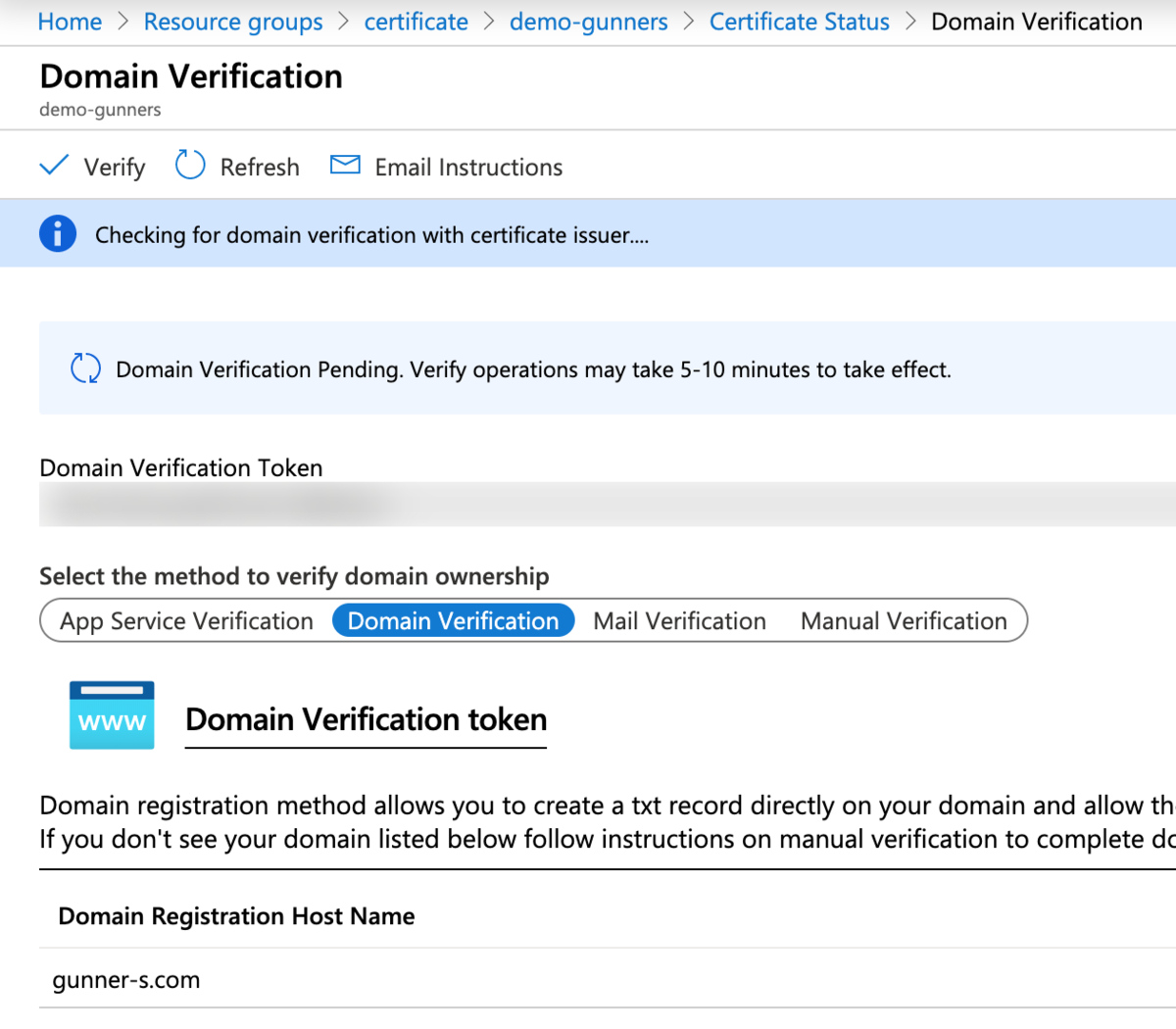
Task: Switch to the App Service Verification tab
Action: 185,620
